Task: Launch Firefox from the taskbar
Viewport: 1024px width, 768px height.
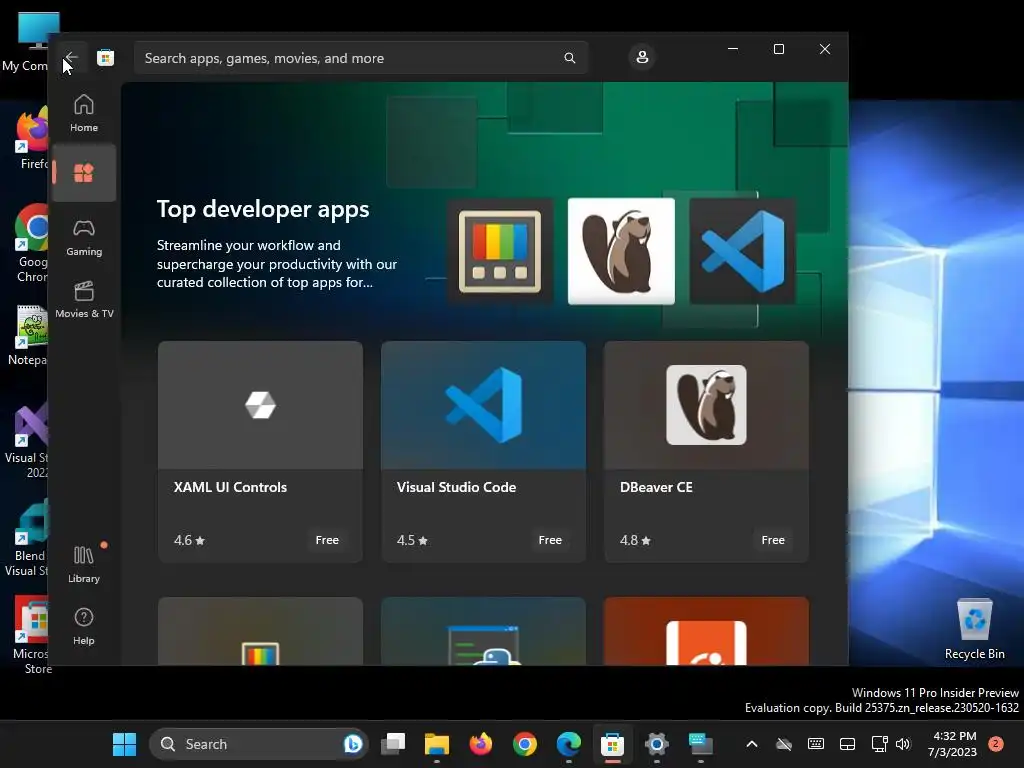Action: tap(481, 744)
